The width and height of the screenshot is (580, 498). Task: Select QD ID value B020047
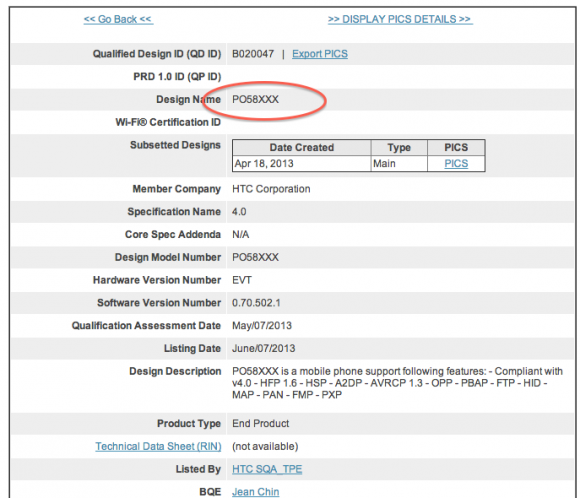pos(253,54)
